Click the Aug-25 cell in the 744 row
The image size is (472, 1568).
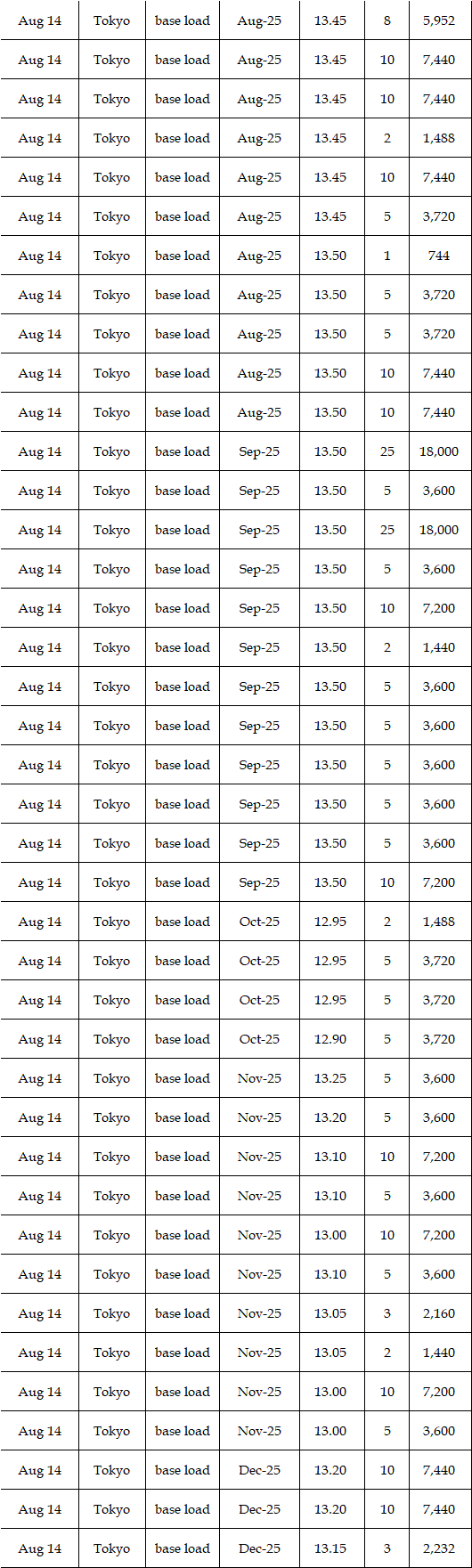tap(259, 256)
